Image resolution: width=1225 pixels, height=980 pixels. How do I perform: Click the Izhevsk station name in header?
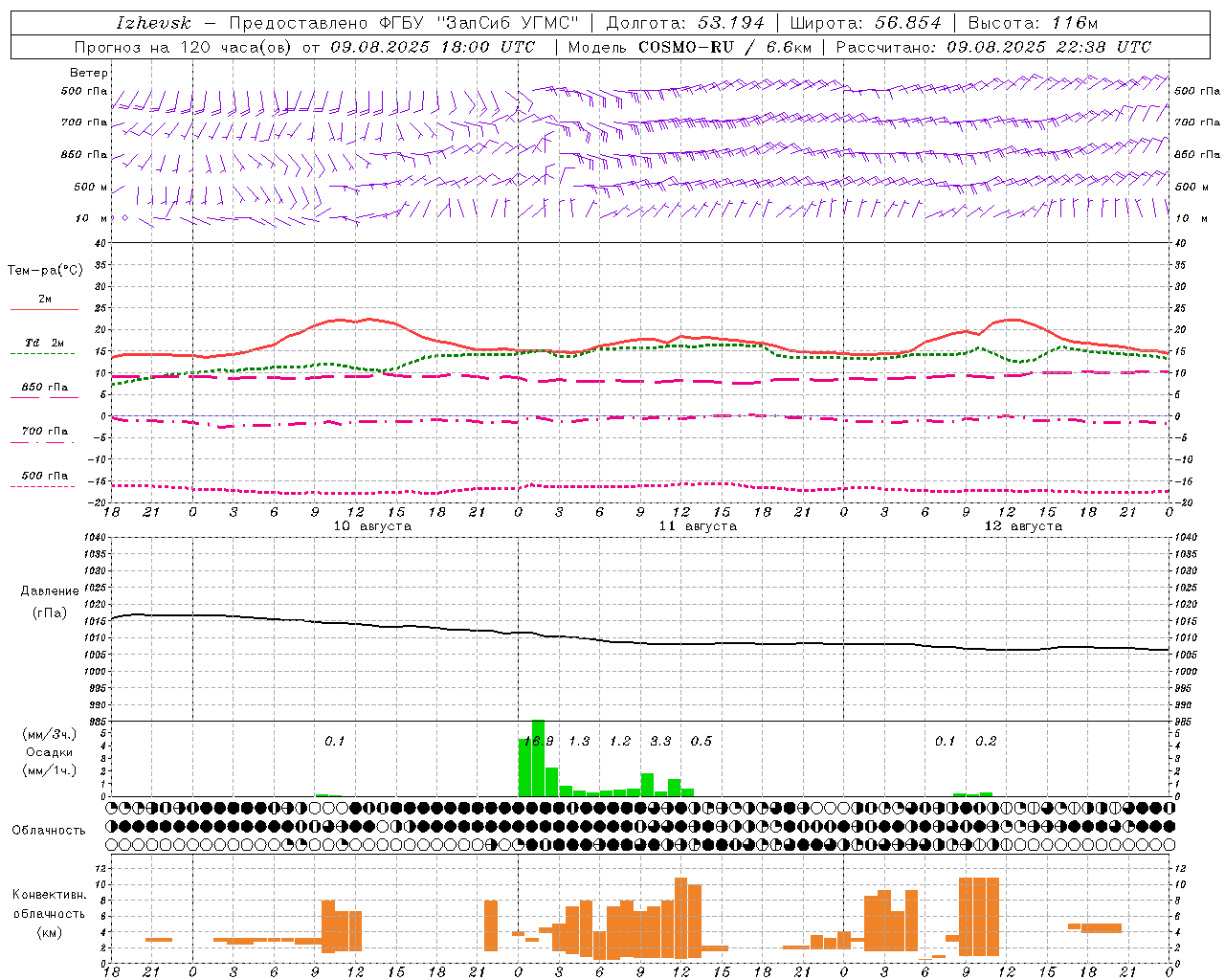(153, 23)
